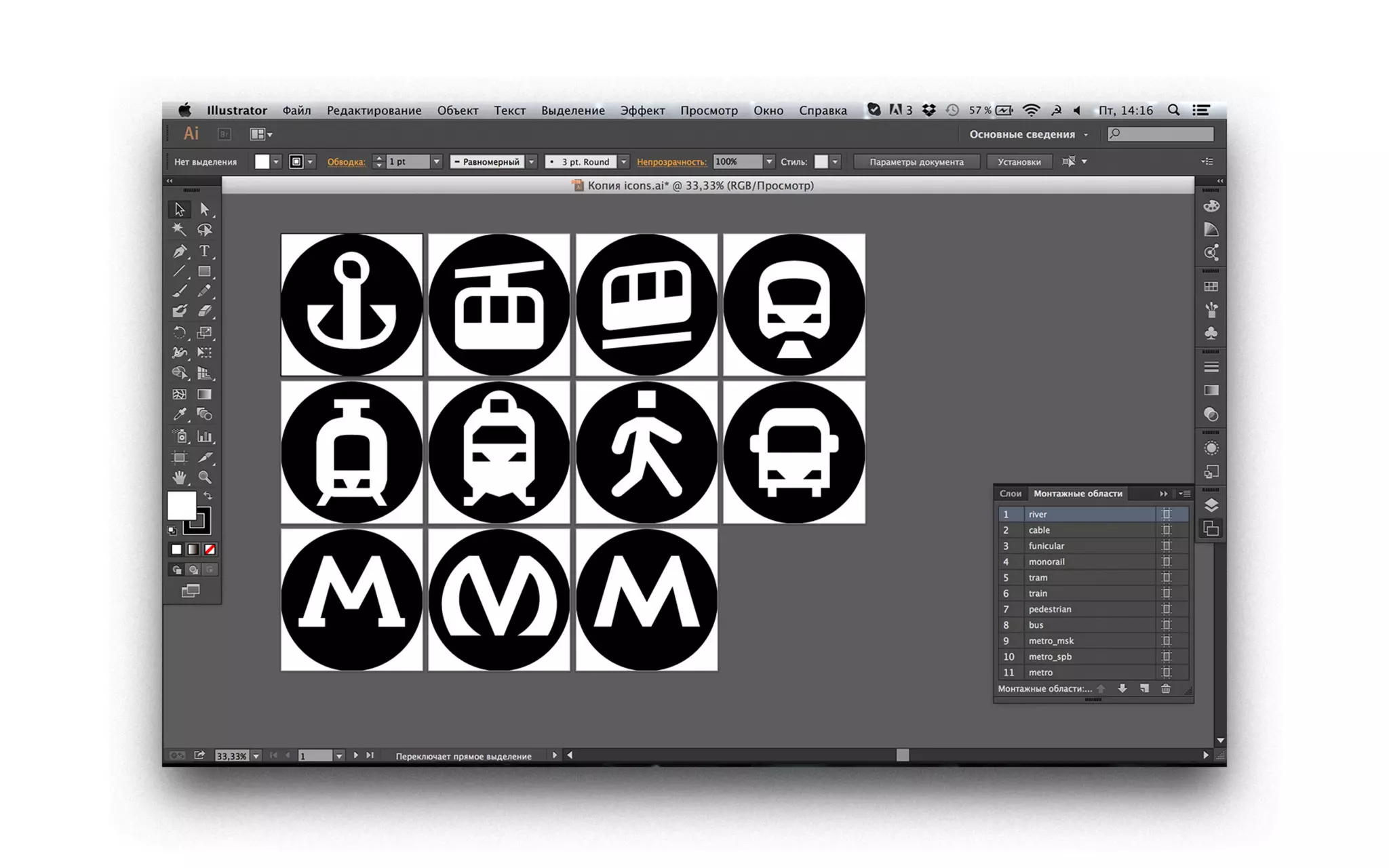Set fill to None

[210, 549]
